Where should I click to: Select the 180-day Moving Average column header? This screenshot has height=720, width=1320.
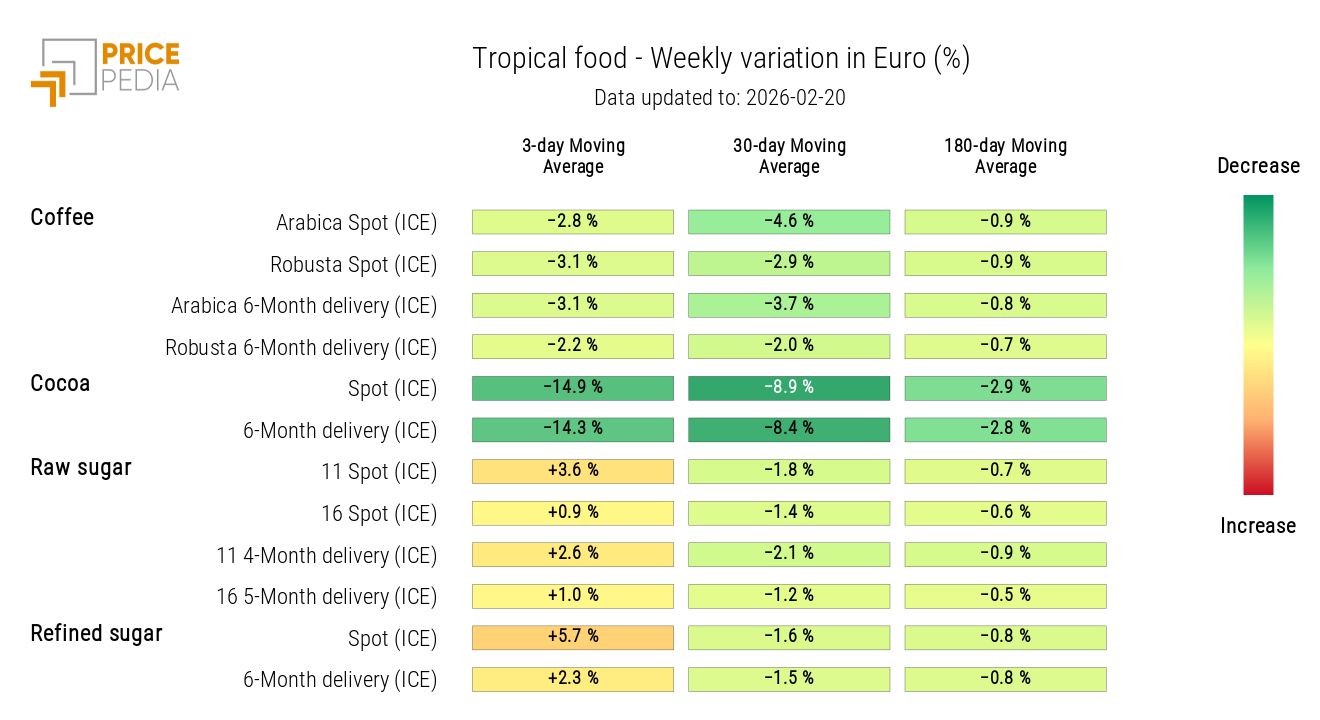tap(1005, 156)
